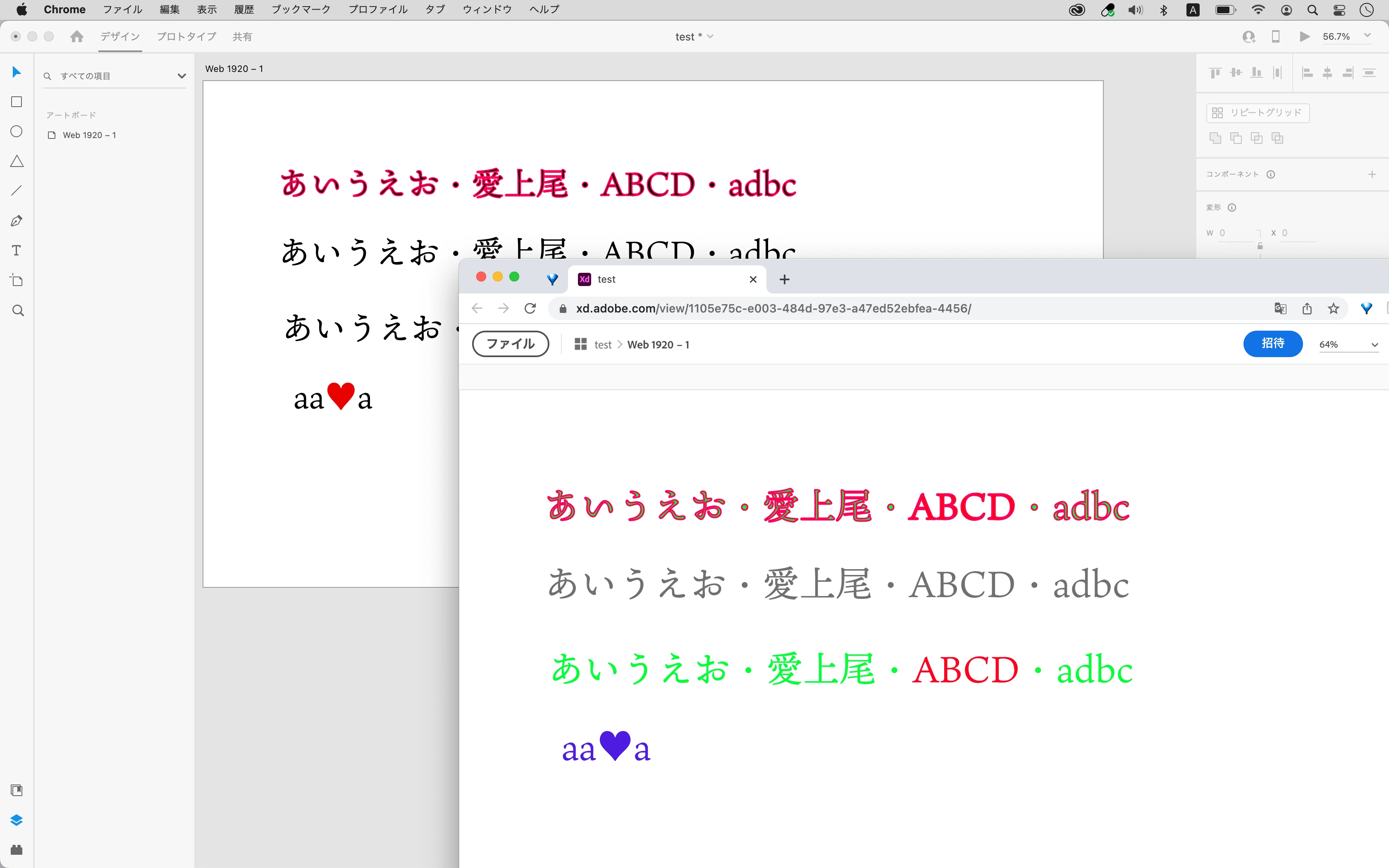Select the Polygon triangle tool
The image size is (1389, 868).
[x=17, y=161]
